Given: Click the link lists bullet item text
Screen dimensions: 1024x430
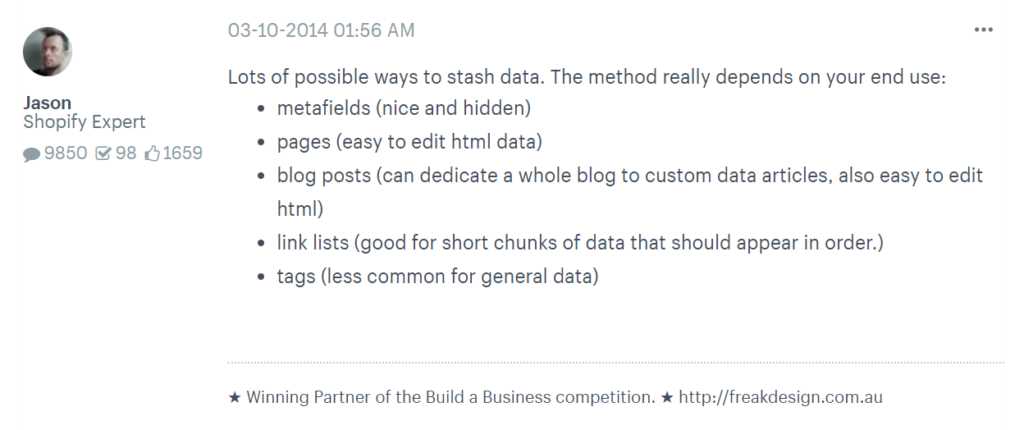Looking at the screenshot, I should pos(580,243).
